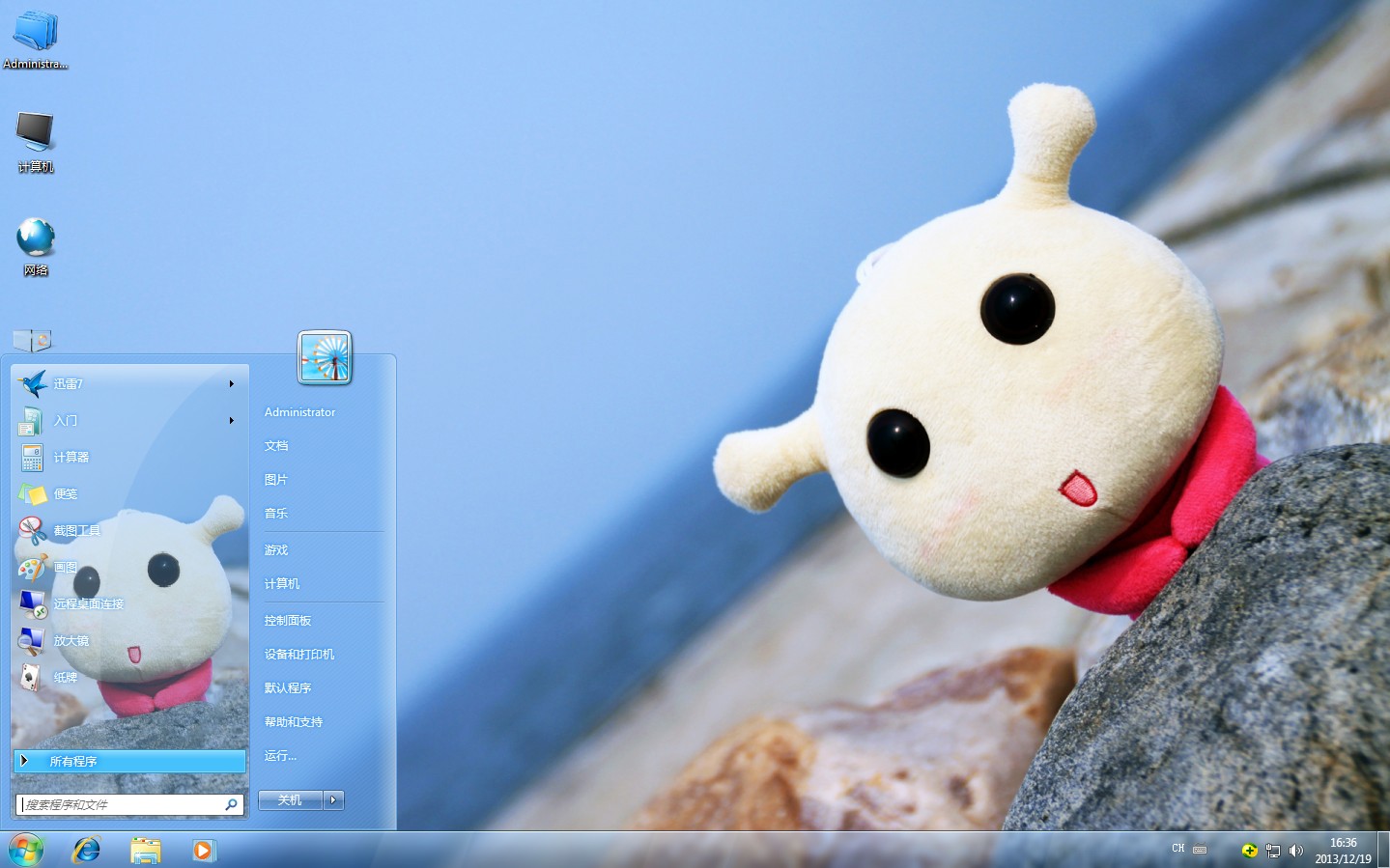Click Show Desktop strip at taskbar end
The image size is (1390, 868).
1383,850
